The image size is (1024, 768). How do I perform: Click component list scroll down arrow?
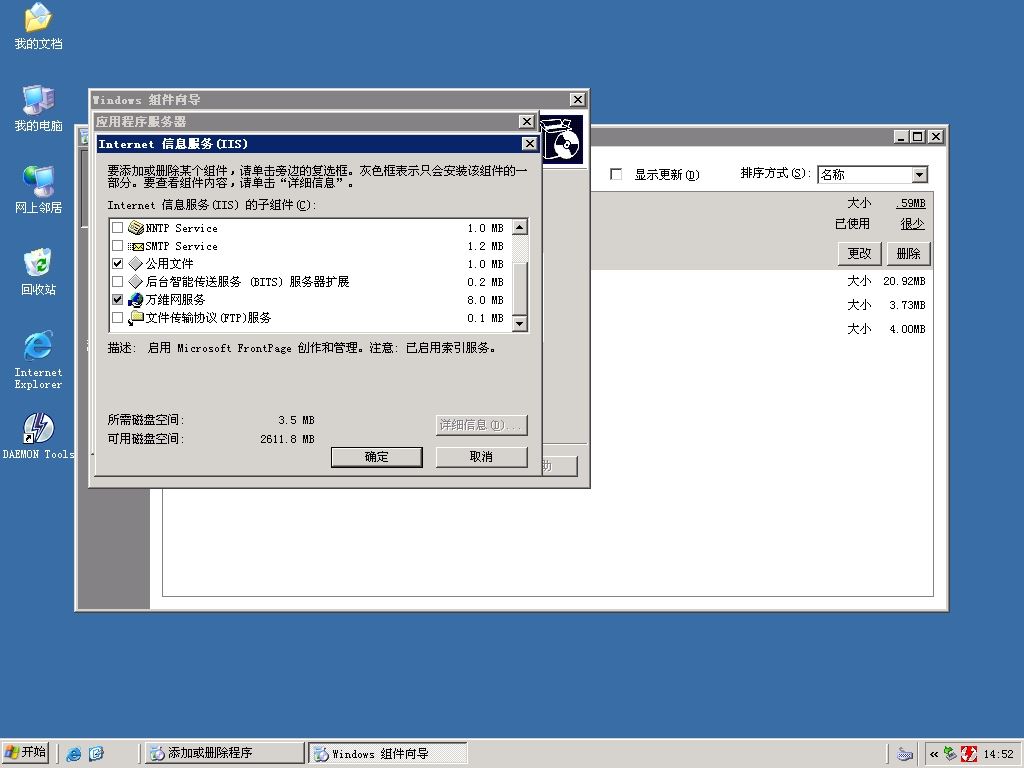pos(520,323)
